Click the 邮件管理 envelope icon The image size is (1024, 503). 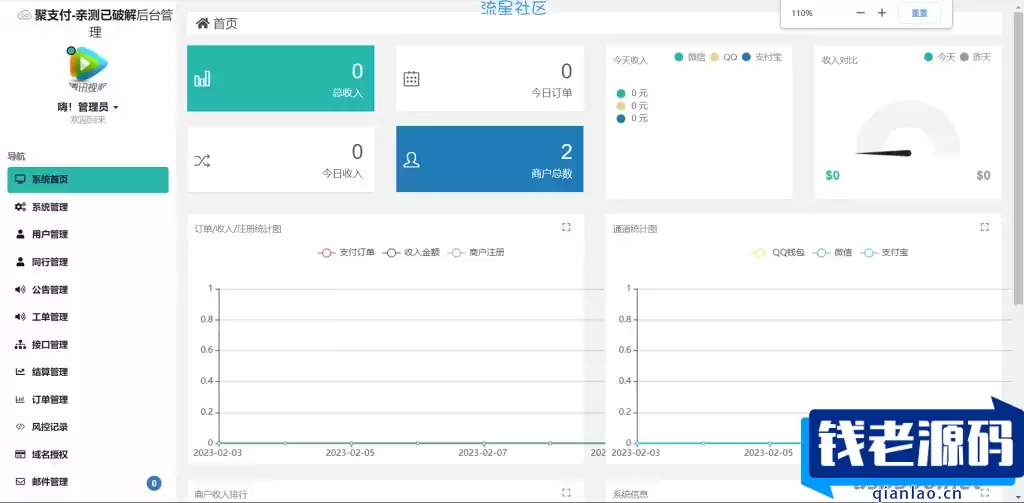20,482
